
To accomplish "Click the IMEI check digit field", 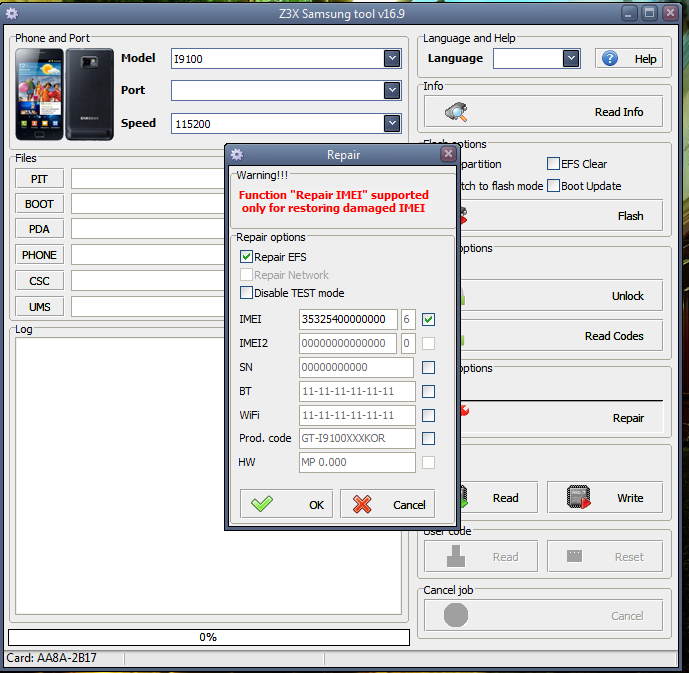I will pyautogui.click(x=408, y=319).
